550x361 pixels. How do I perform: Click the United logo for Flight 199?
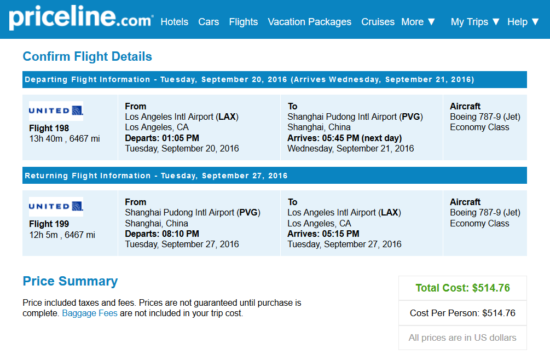tap(56, 207)
